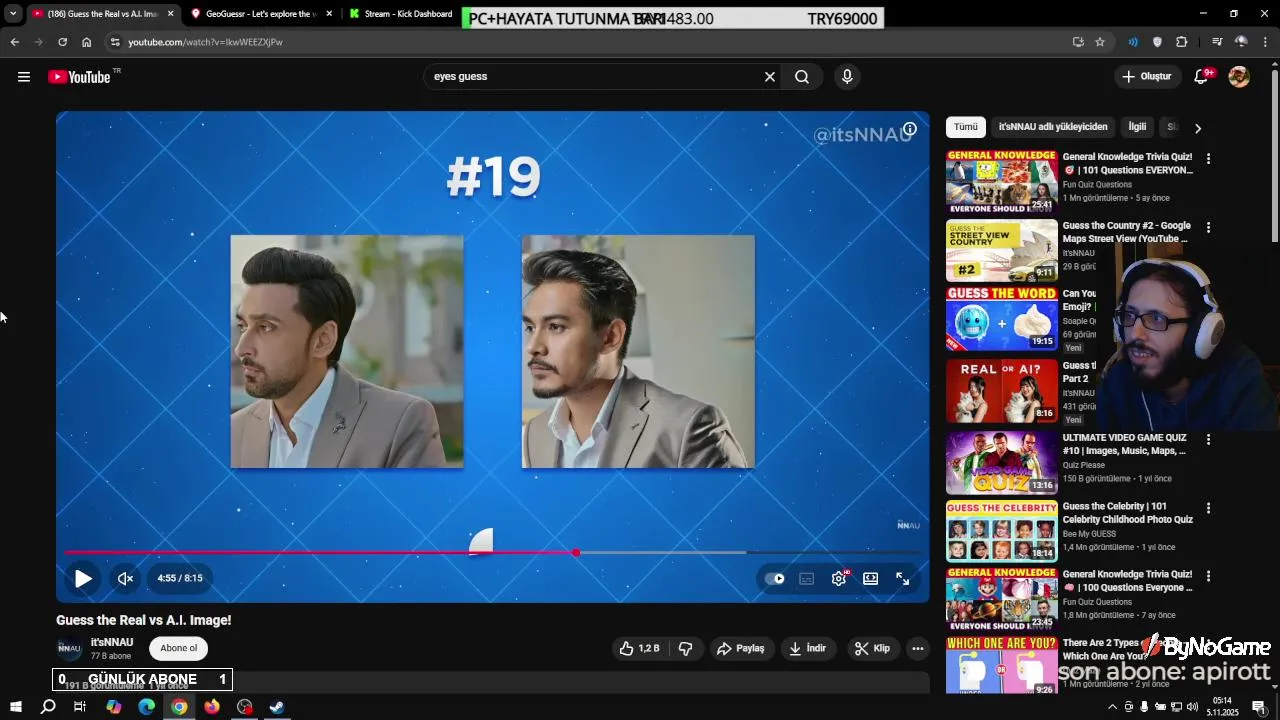The height and width of the screenshot is (720, 1280).
Task: Open Steam from the taskbar
Action: [277, 707]
